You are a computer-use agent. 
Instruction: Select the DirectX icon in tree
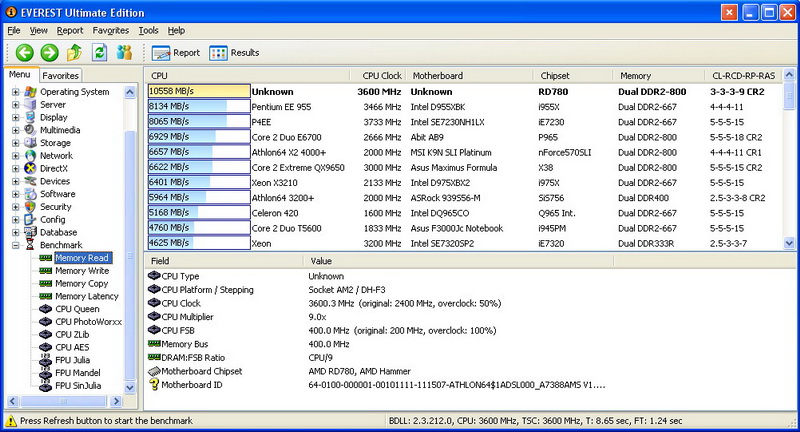pyautogui.click(x=31, y=168)
